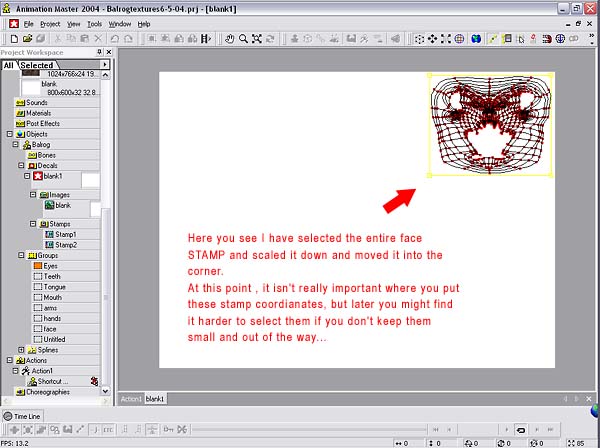Screen dimensions: 600x448
Task: Toggle the face group box
Action: [x=36, y=328]
